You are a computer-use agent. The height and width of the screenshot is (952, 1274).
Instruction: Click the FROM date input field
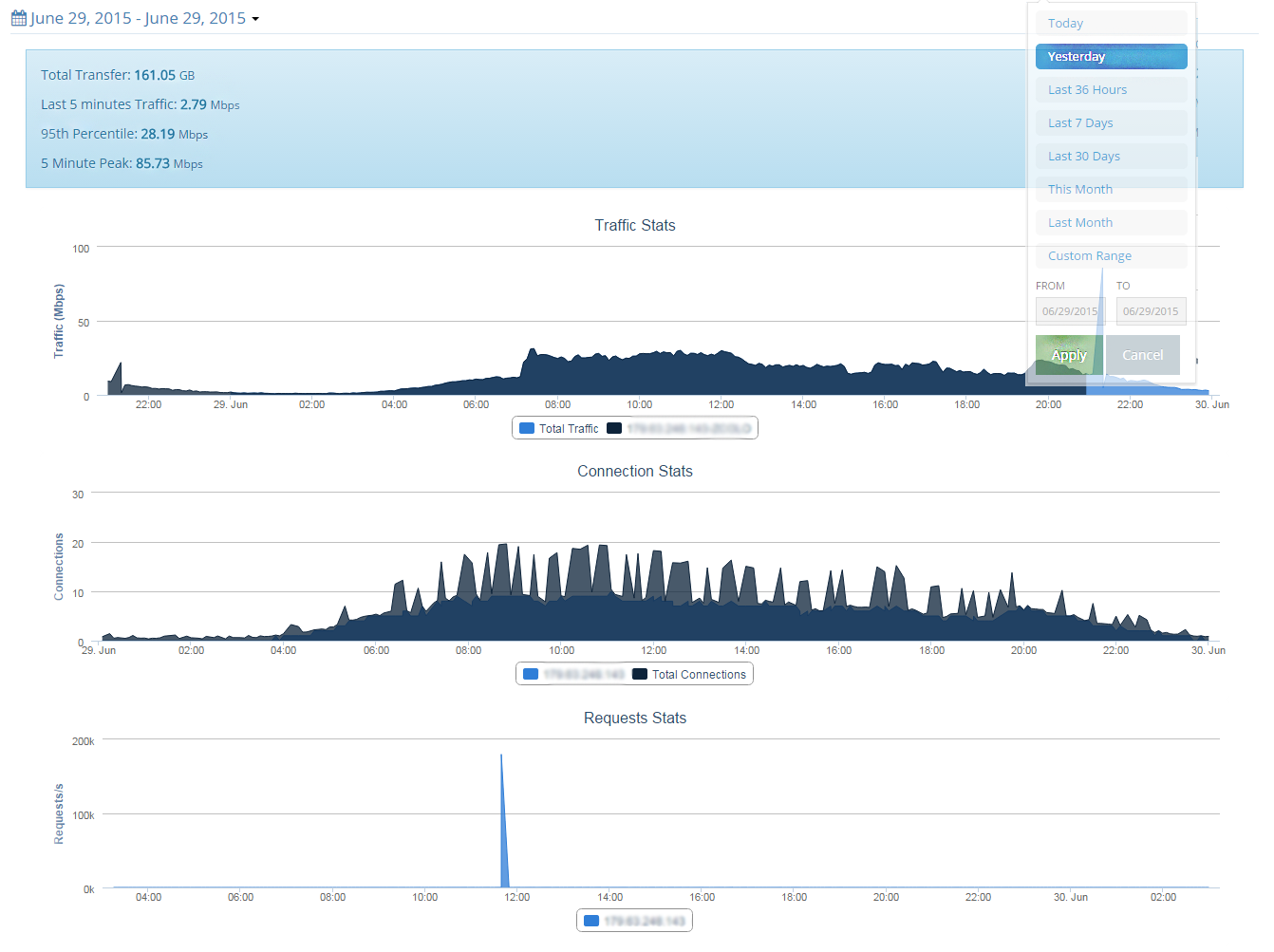point(1070,310)
